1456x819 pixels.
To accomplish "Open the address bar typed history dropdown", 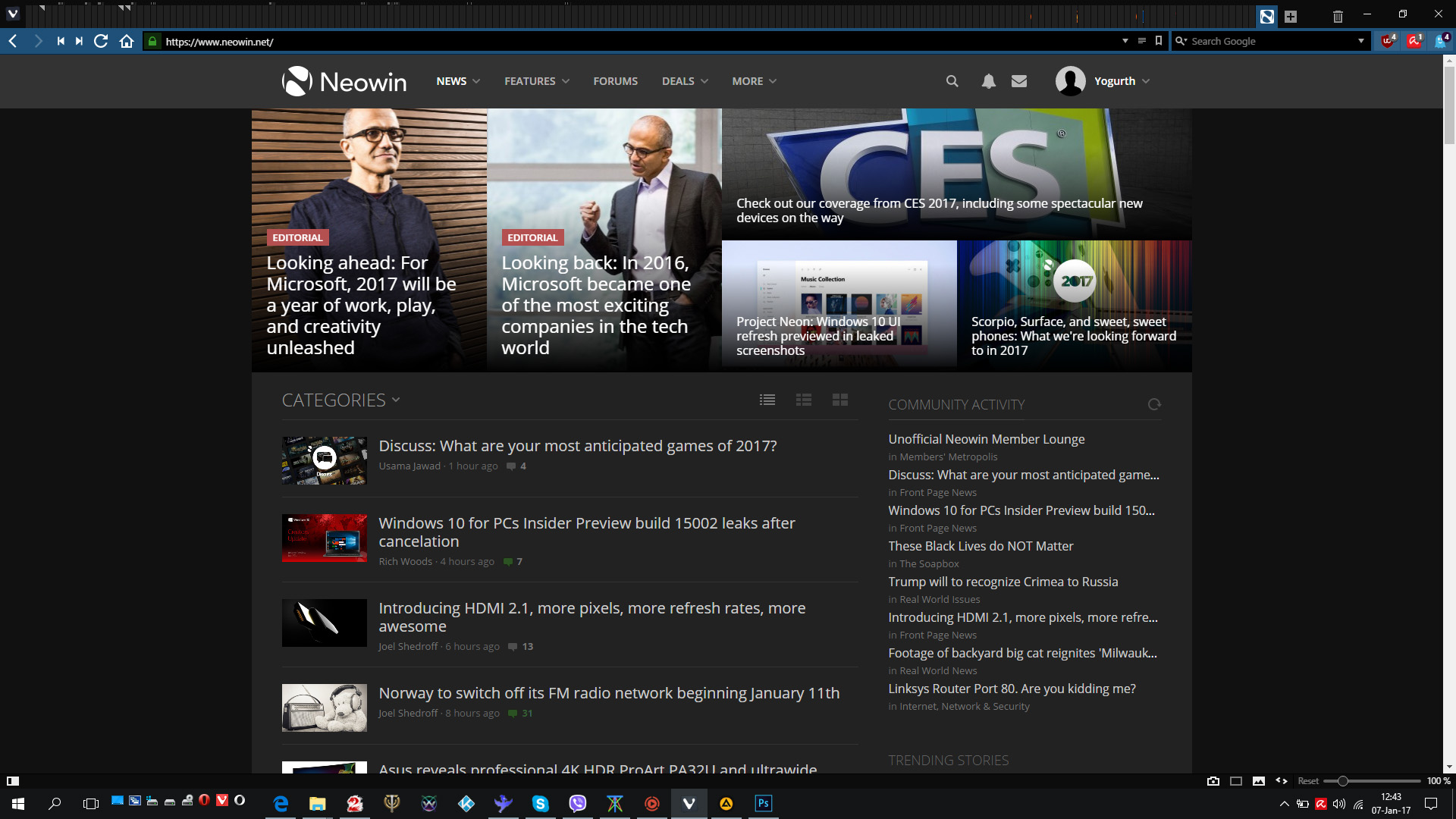I will pyautogui.click(x=1125, y=42).
